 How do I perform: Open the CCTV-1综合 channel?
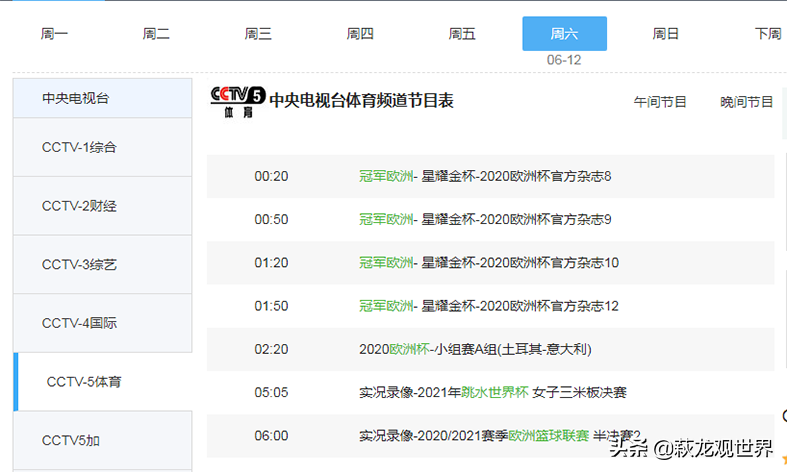[102, 147]
